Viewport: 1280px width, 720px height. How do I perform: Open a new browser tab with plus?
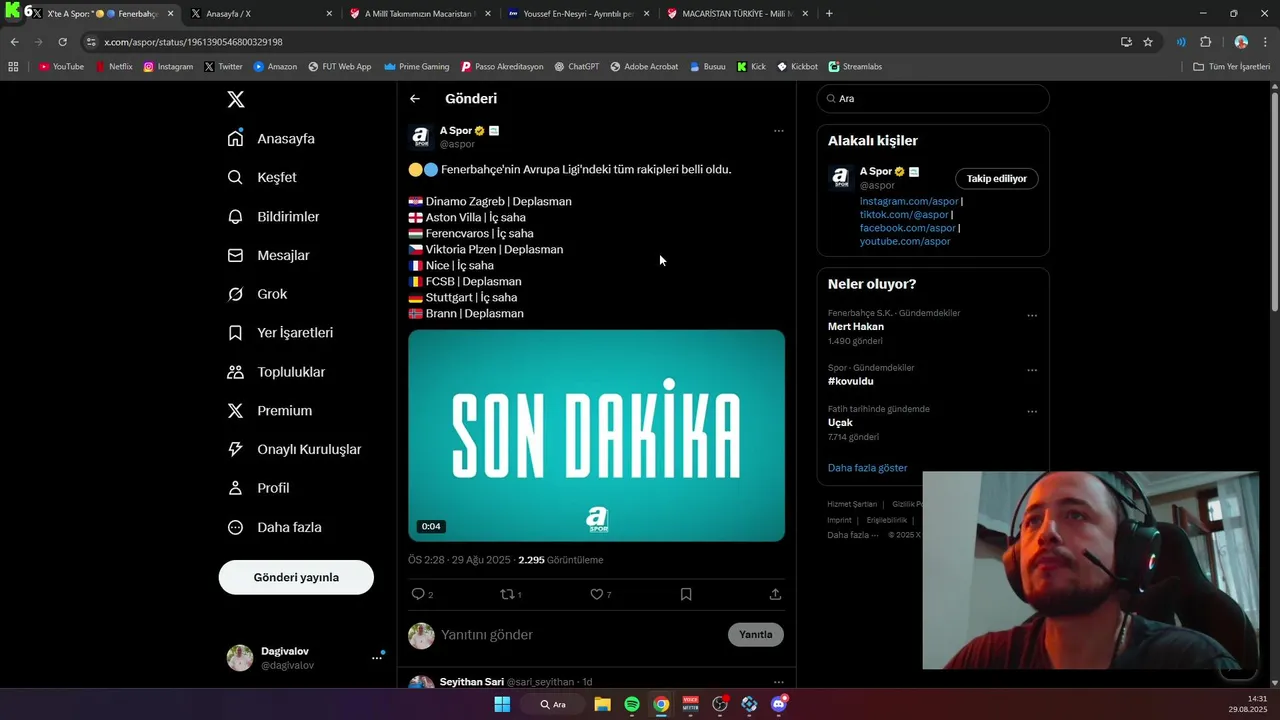tap(829, 14)
